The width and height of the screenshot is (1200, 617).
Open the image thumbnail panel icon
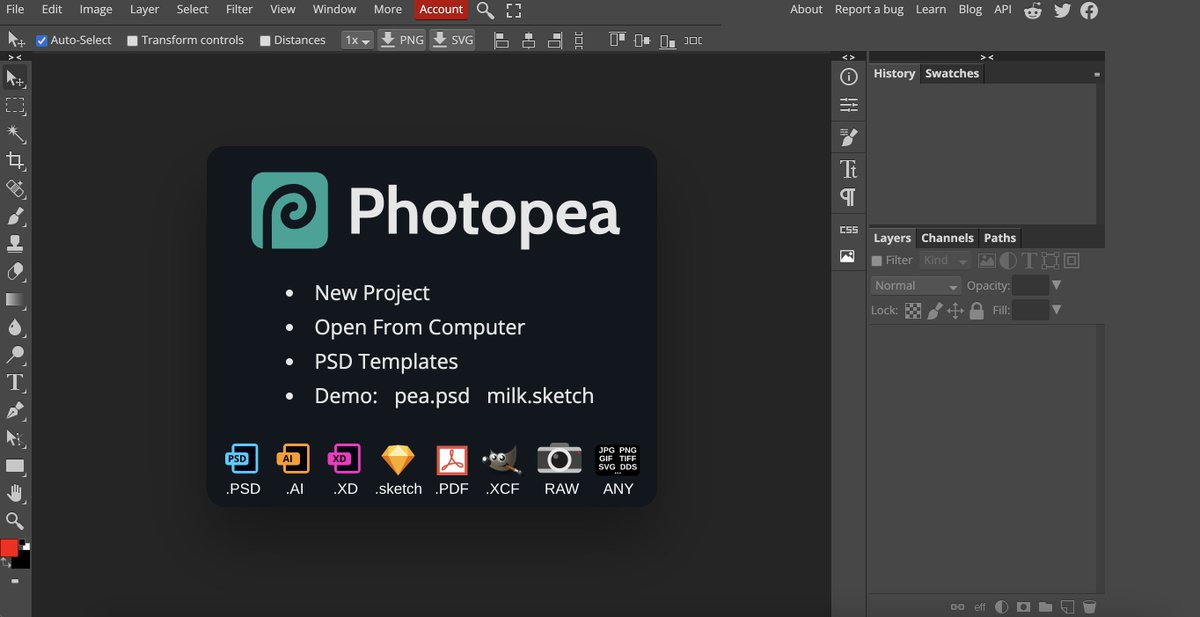(848, 256)
